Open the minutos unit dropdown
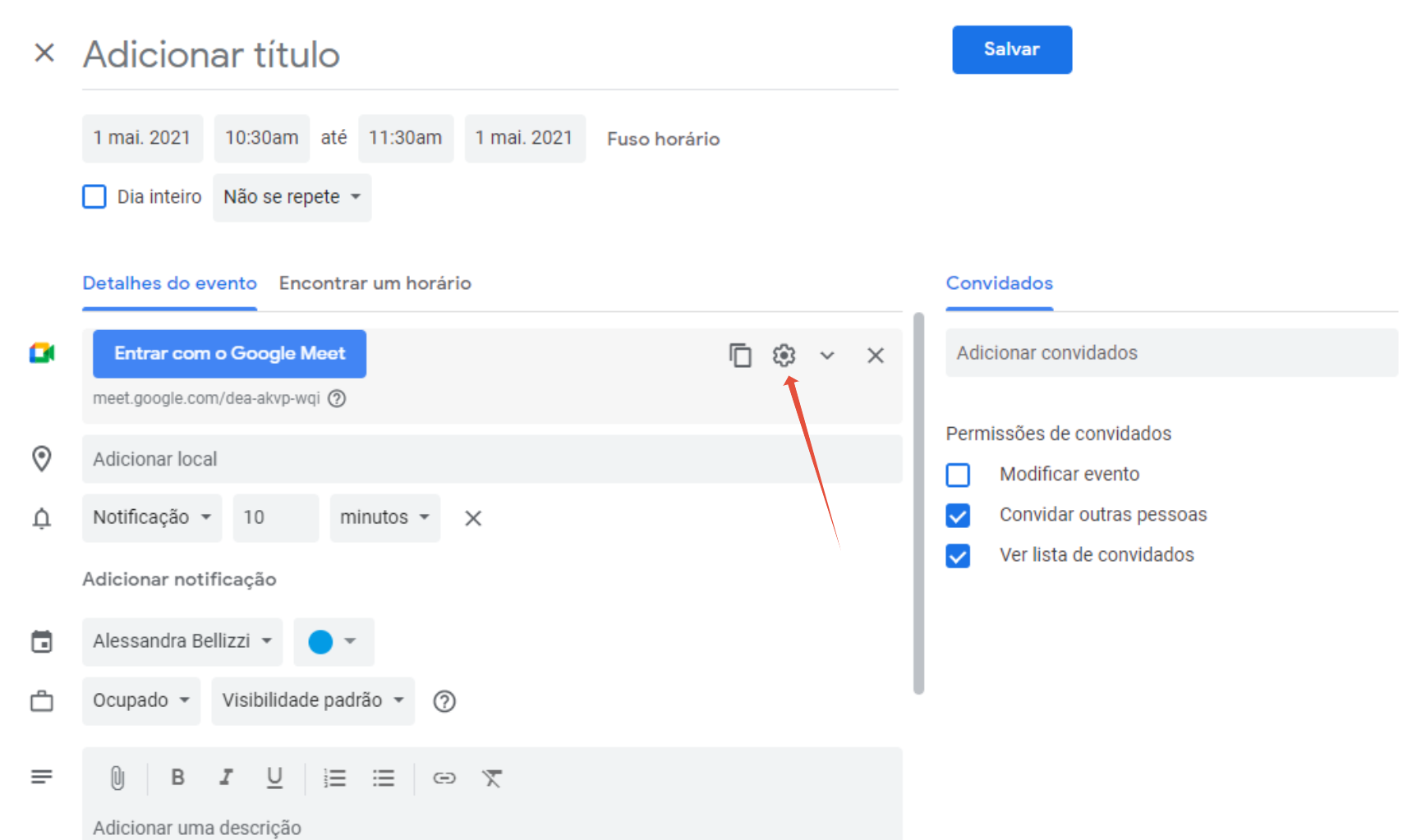Screen dimensions: 1412x840 tap(385, 517)
